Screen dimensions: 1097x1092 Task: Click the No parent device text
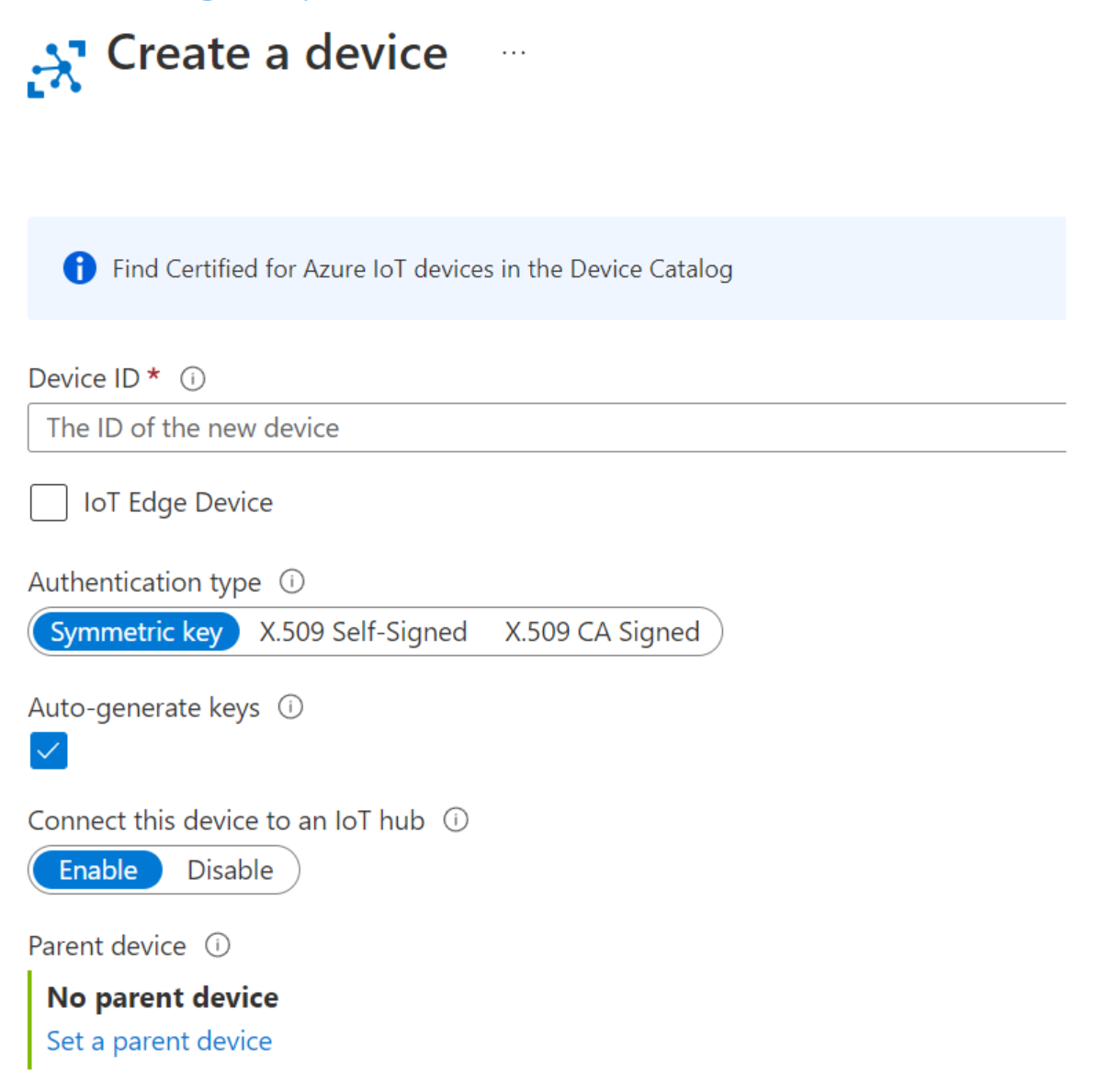(x=163, y=997)
